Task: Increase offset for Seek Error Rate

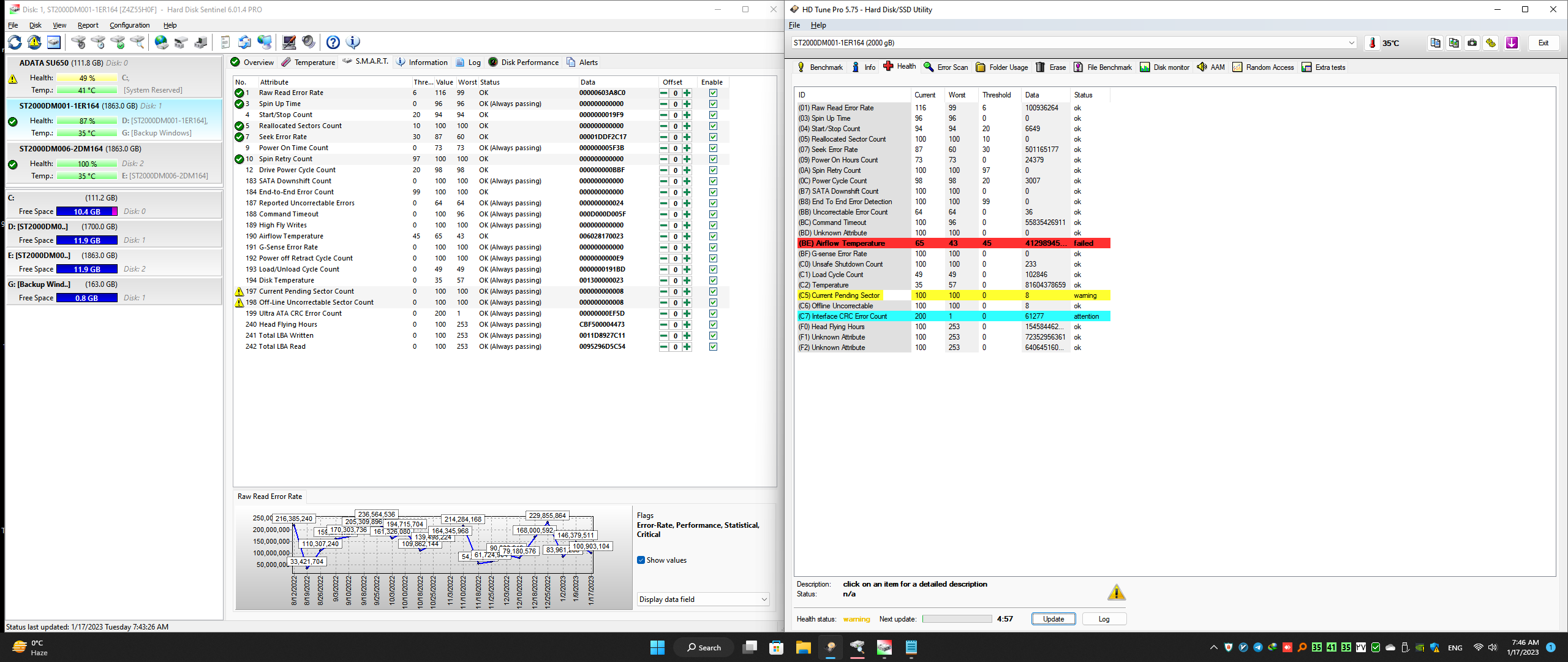Action: pyautogui.click(x=687, y=137)
